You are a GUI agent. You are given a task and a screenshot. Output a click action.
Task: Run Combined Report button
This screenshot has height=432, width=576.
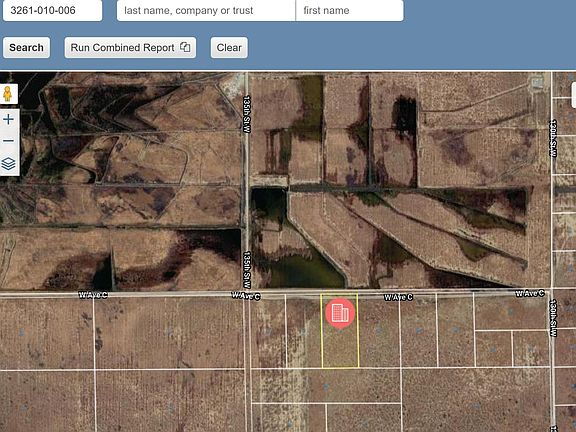pyautogui.click(x=130, y=47)
